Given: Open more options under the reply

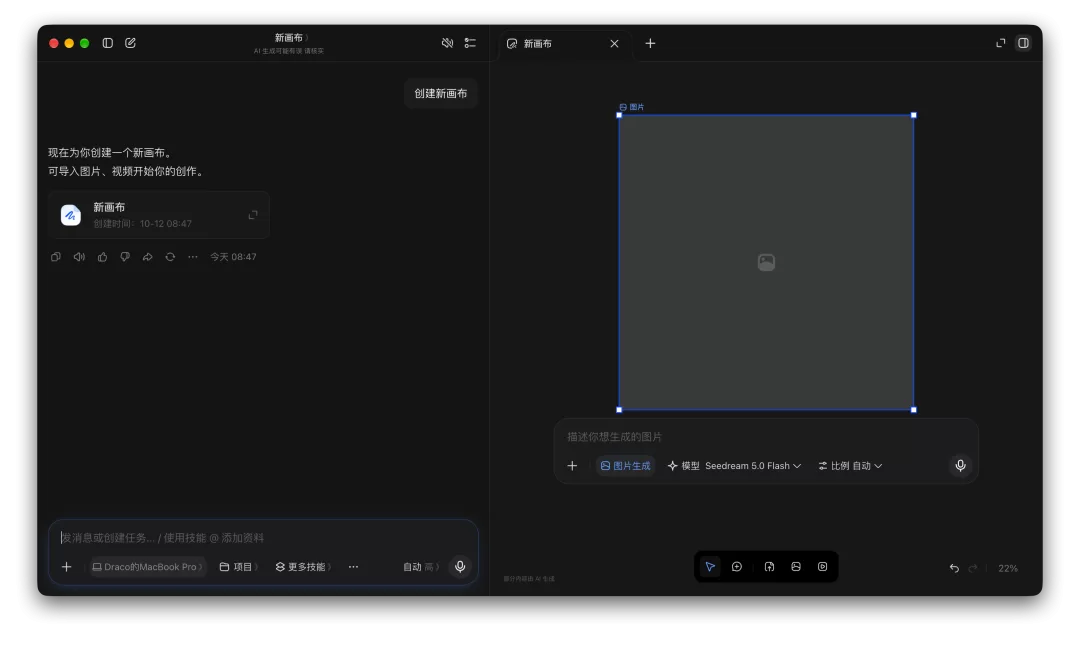Looking at the screenshot, I should (193, 257).
